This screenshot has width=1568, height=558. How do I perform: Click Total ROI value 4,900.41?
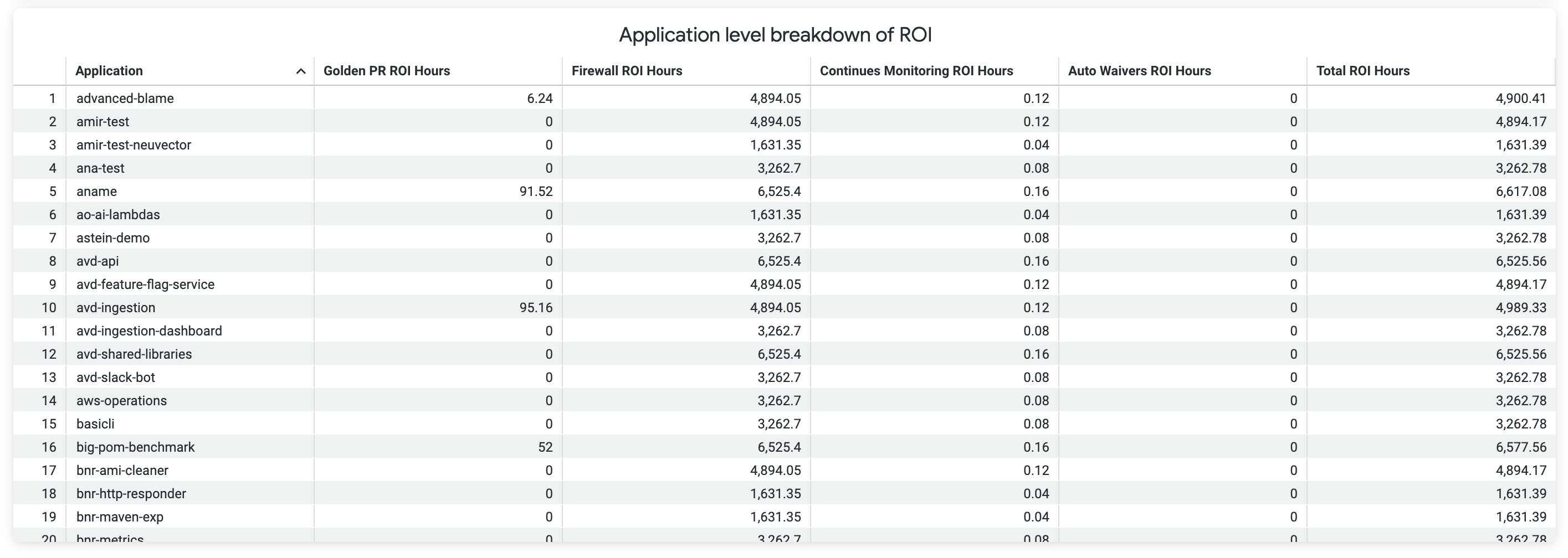(1521, 99)
